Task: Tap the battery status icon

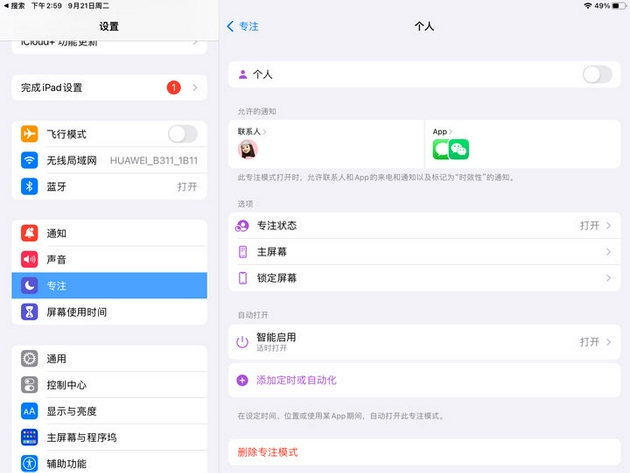Action: (619, 6)
